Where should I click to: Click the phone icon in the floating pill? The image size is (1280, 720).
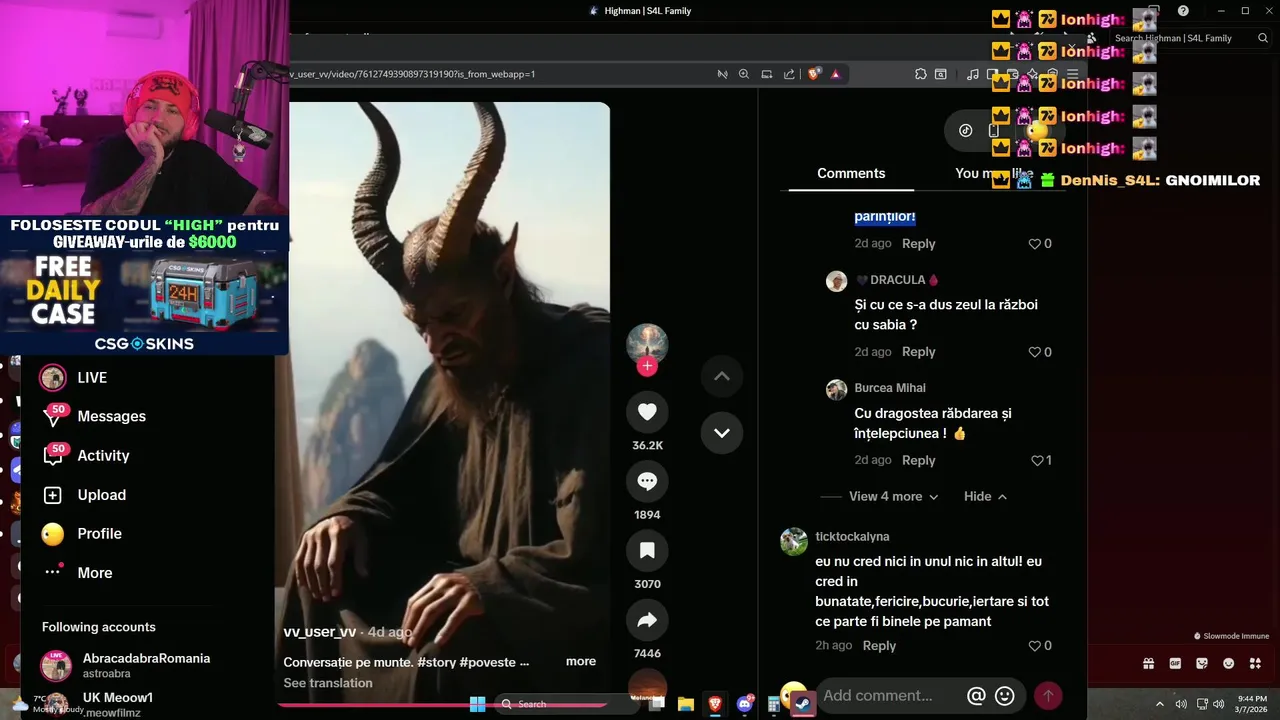click(x=993, y=130)
